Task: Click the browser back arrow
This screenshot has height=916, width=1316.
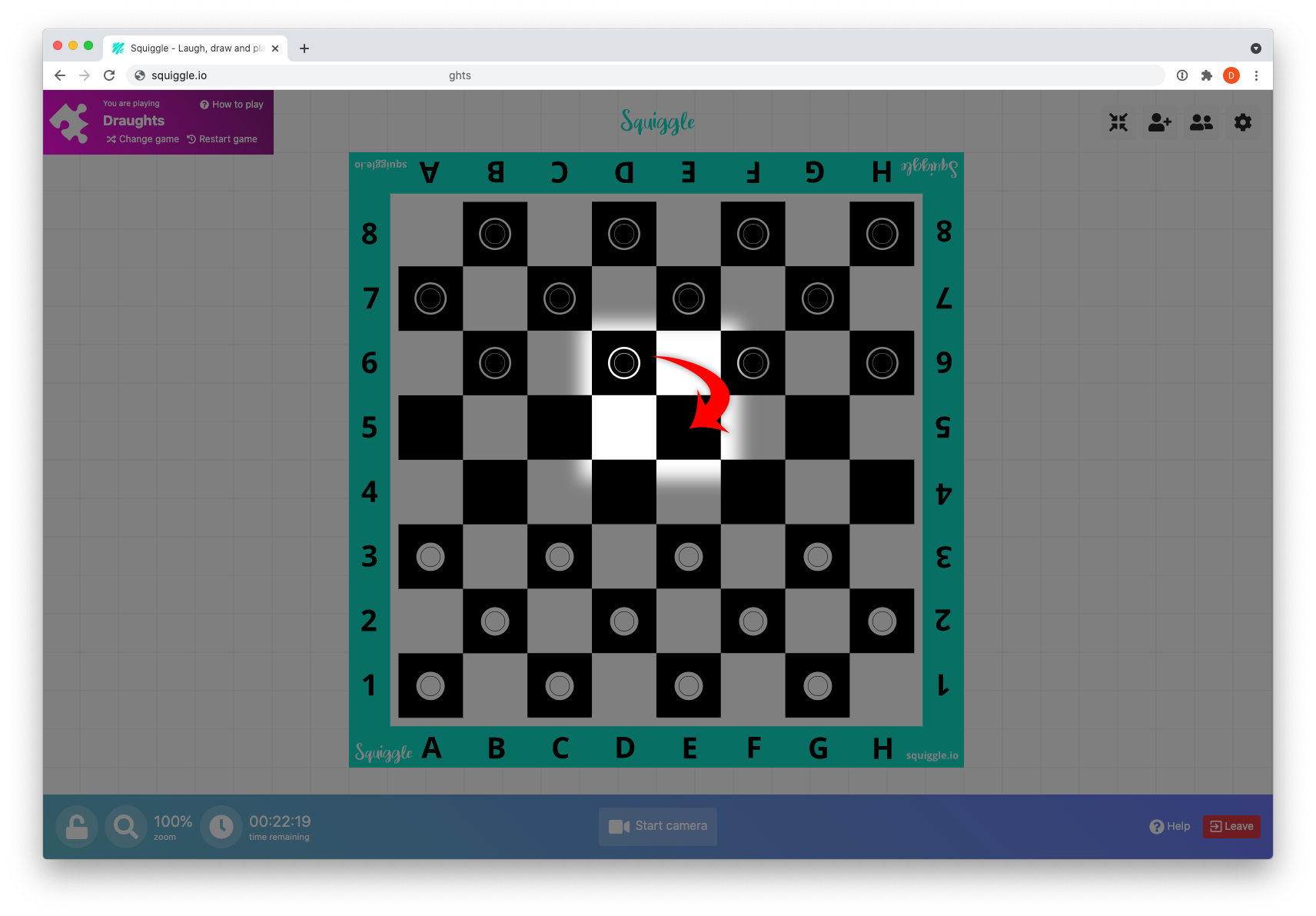Action: coord(60,75)
